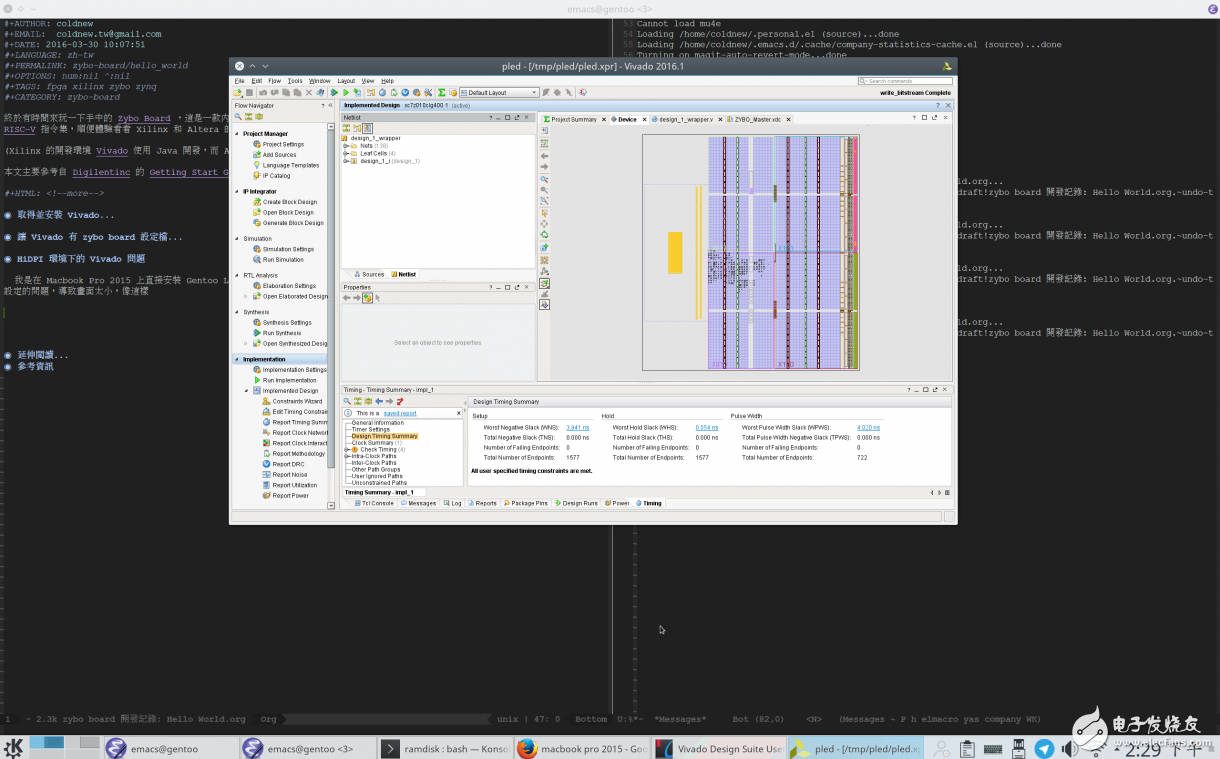Viewport: 1220px width, 759px height.
Task: Click the Sigma Project Summary toolbar icon
Action: 441,93
